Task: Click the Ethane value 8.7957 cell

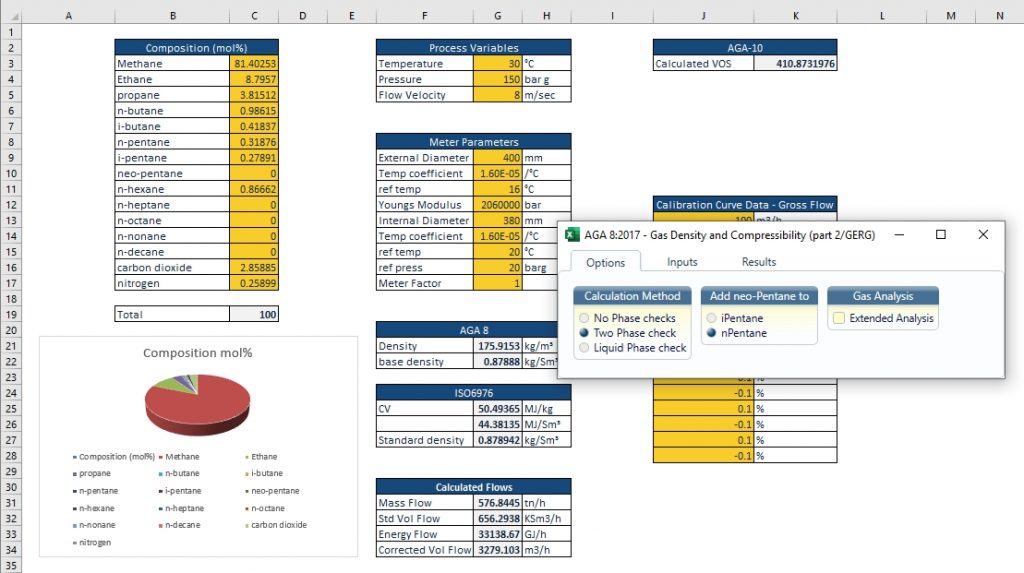Action: tap(254, 79)
